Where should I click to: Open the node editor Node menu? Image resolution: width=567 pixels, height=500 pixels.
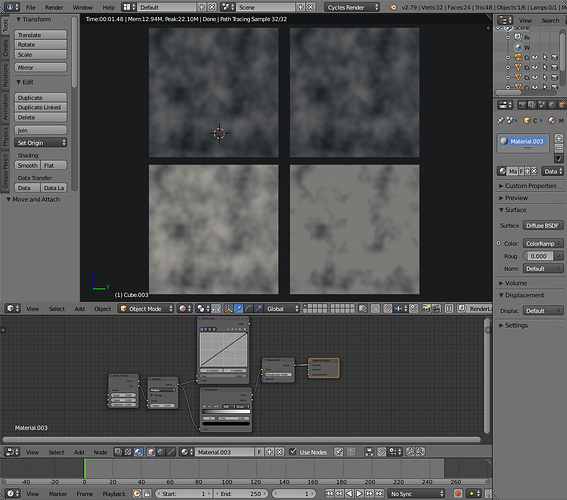coord(100,452)
